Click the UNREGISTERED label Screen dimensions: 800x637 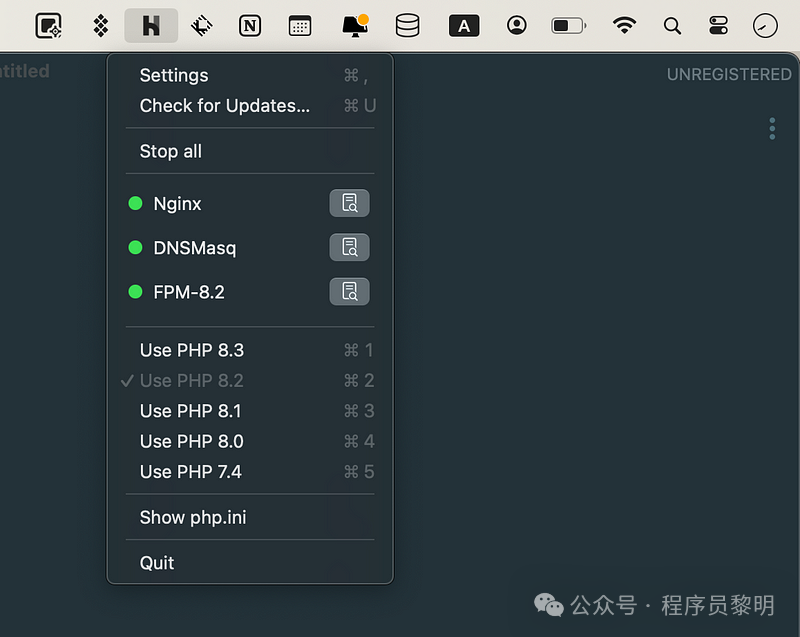729,74
